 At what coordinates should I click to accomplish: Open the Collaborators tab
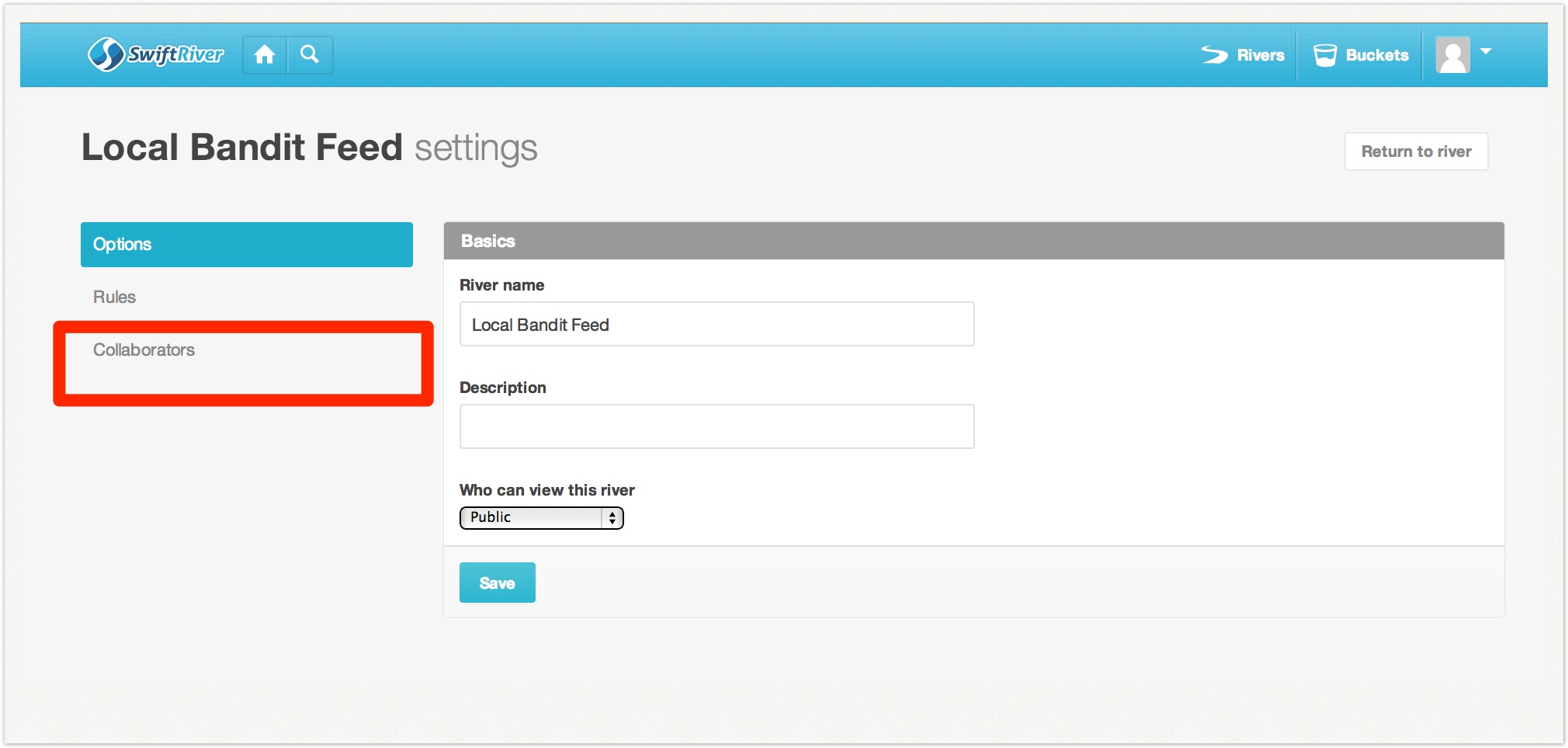click(x=144, y=350)
